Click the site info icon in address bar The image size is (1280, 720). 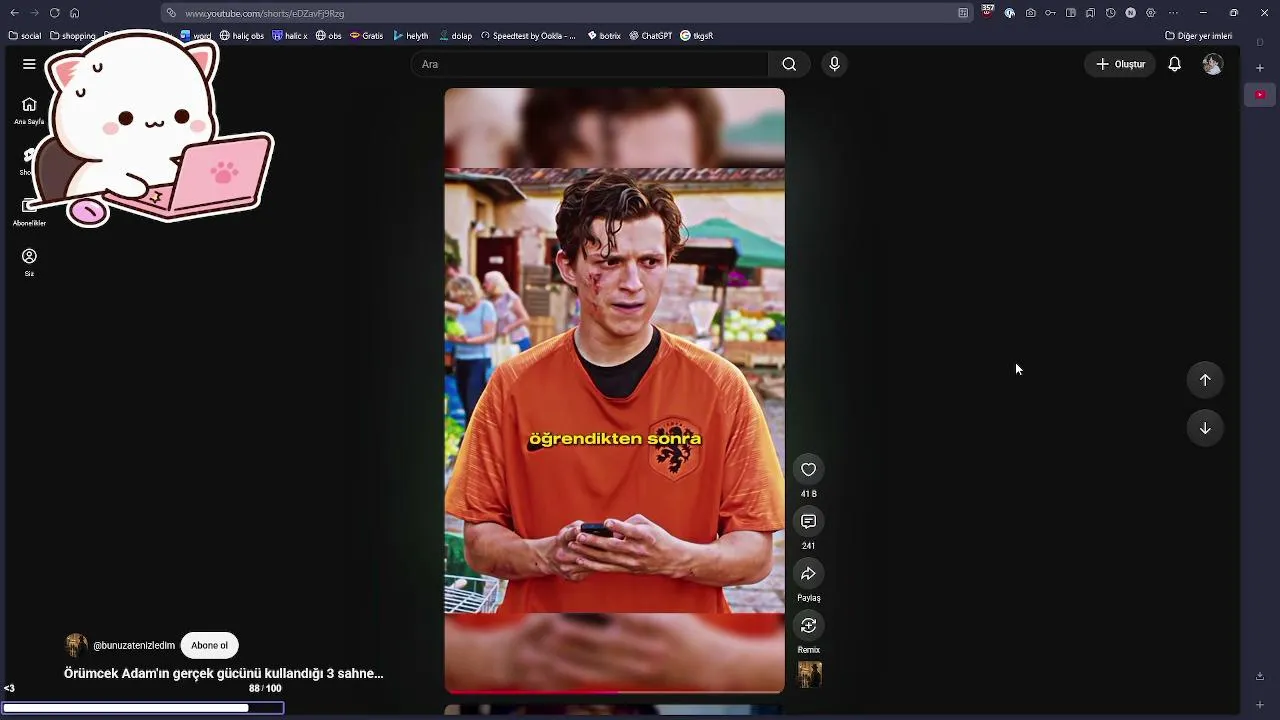tap(172, 13)
